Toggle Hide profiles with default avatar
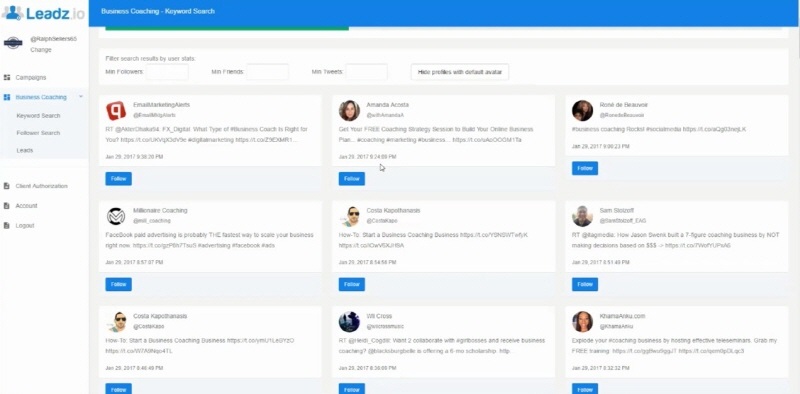800x394 pixels. click(460, 72)
